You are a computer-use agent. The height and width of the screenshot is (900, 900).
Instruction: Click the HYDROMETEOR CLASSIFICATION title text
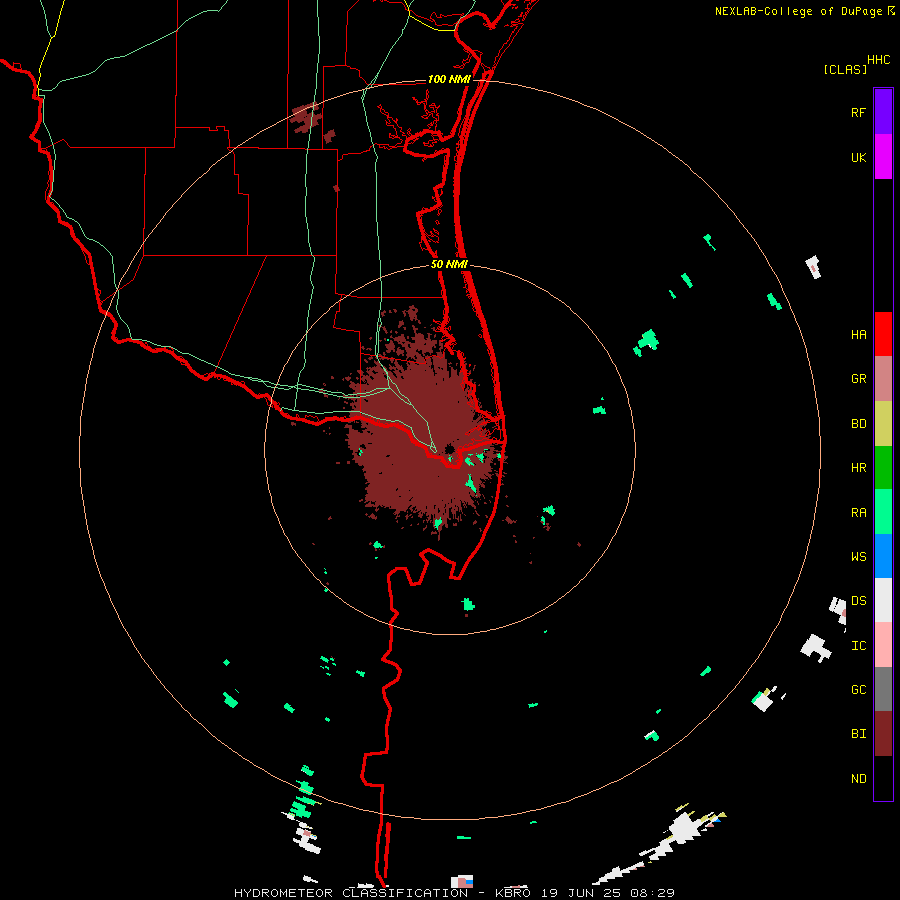click(351, 893)
